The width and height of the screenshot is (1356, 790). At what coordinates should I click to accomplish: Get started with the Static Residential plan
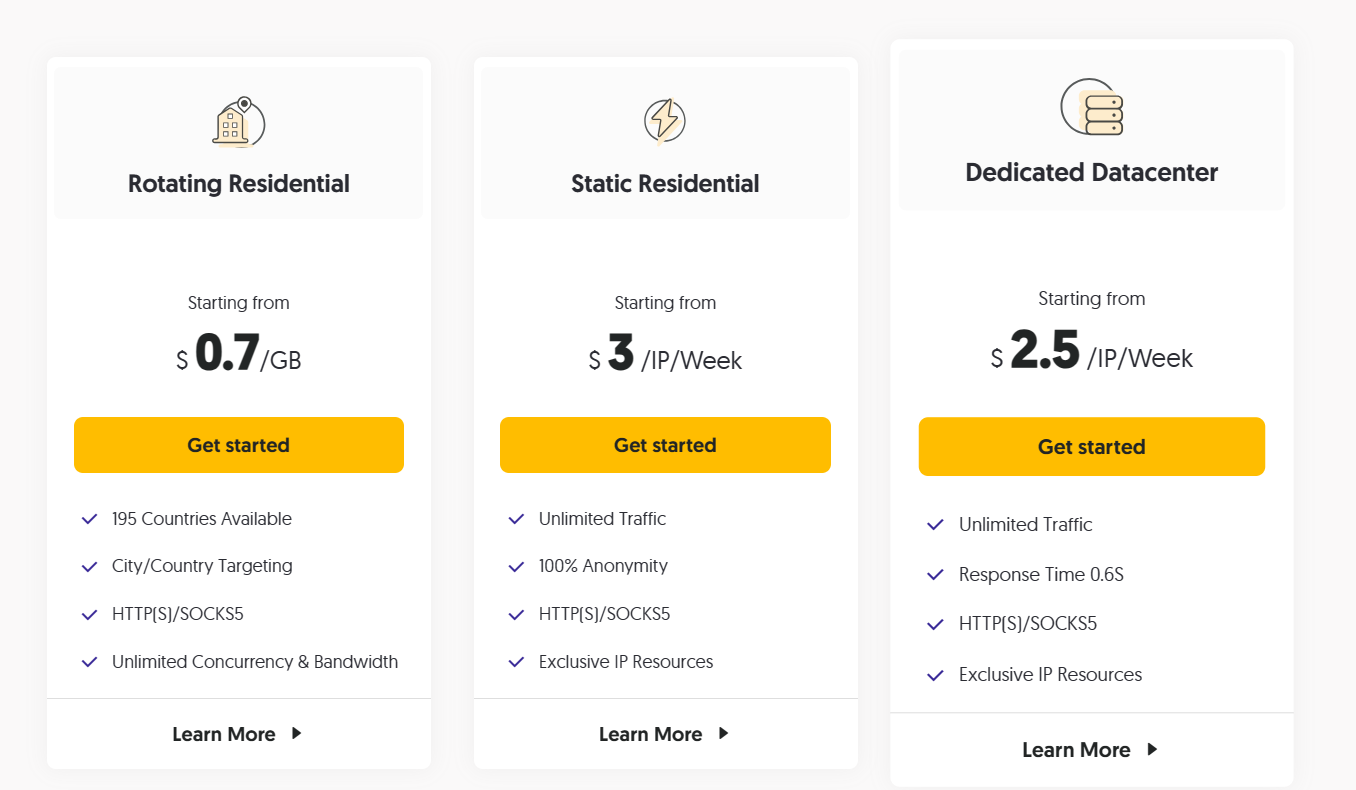click(x=665, y=445)
